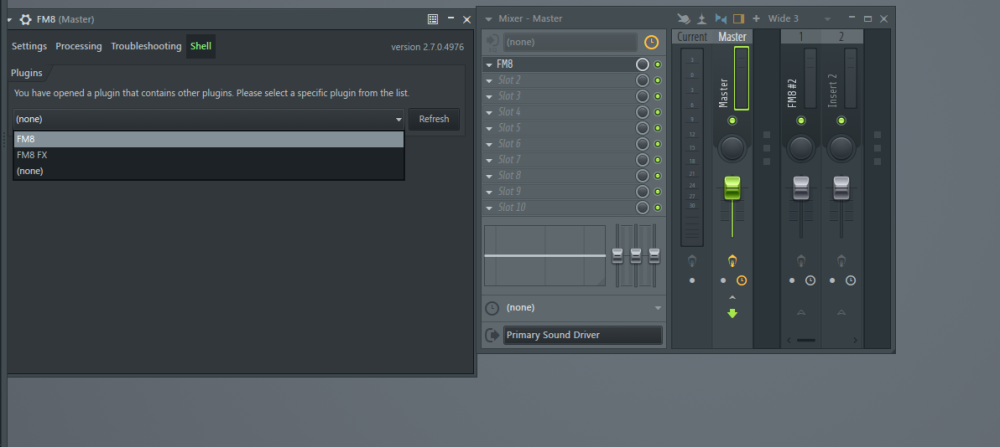This screenshot has width=1000, height=447.
Task: Click the orange input latency clock icon
Action: coord(651,42)
